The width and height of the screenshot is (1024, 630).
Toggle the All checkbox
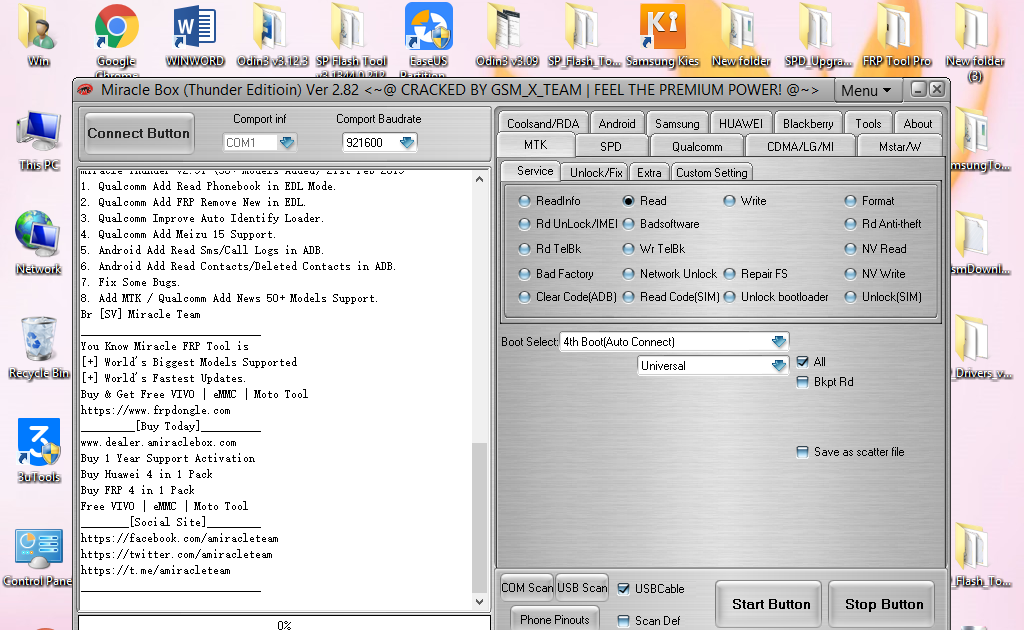(803, 362)
